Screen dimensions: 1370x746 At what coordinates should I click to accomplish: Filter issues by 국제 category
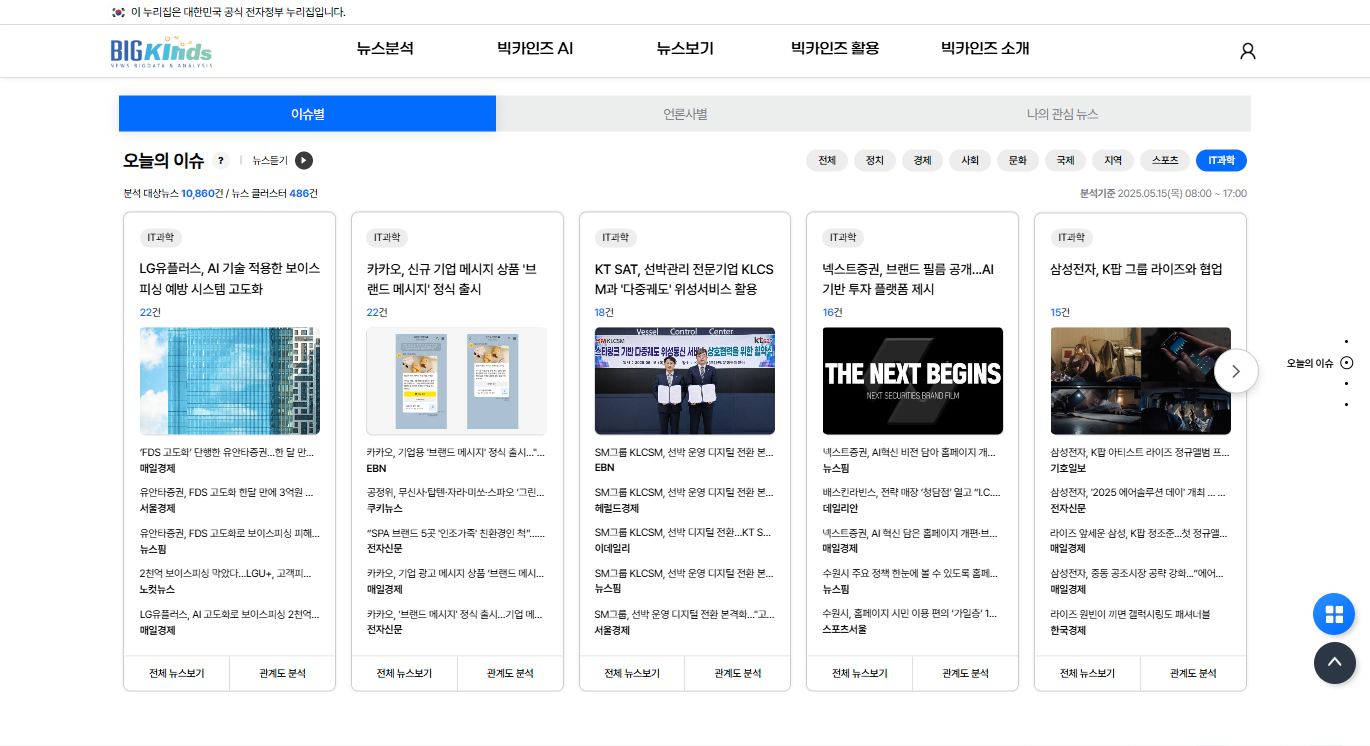pyautogui.click(x=1065, y=160)
